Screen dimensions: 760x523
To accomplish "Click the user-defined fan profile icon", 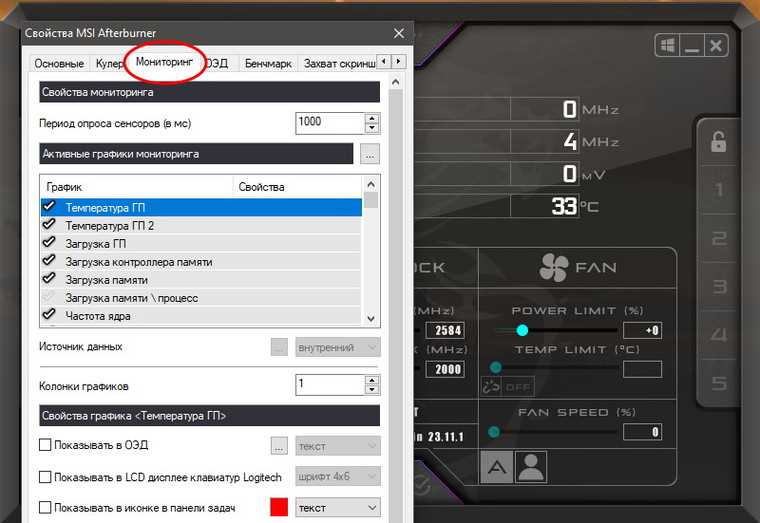I will [531, 466].
